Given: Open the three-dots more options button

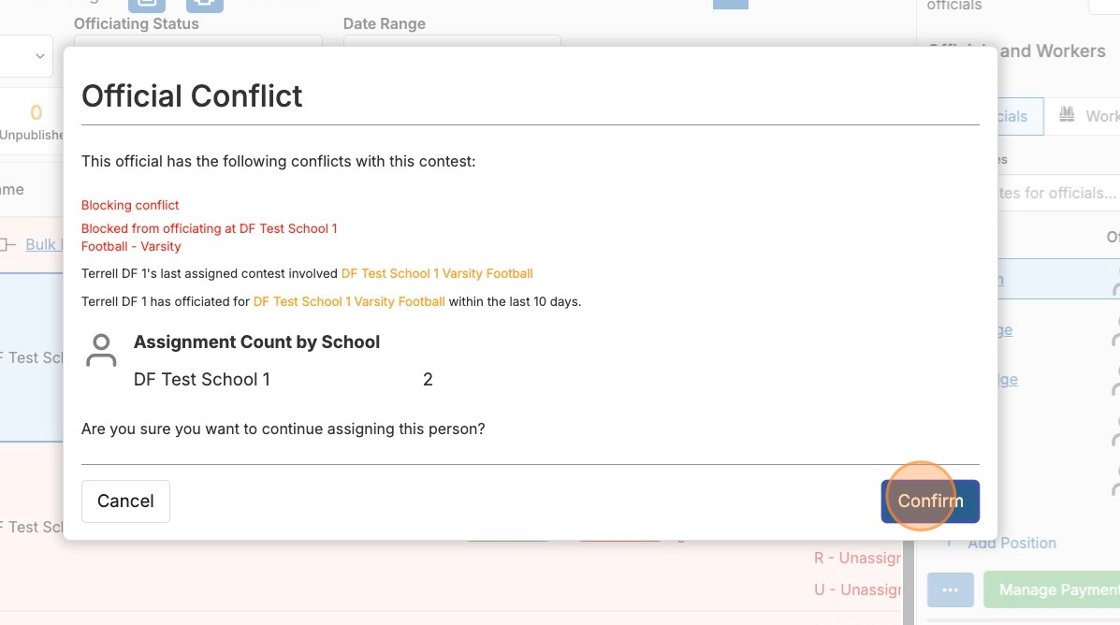Looking at the screenshot, I should pos(950,590).
